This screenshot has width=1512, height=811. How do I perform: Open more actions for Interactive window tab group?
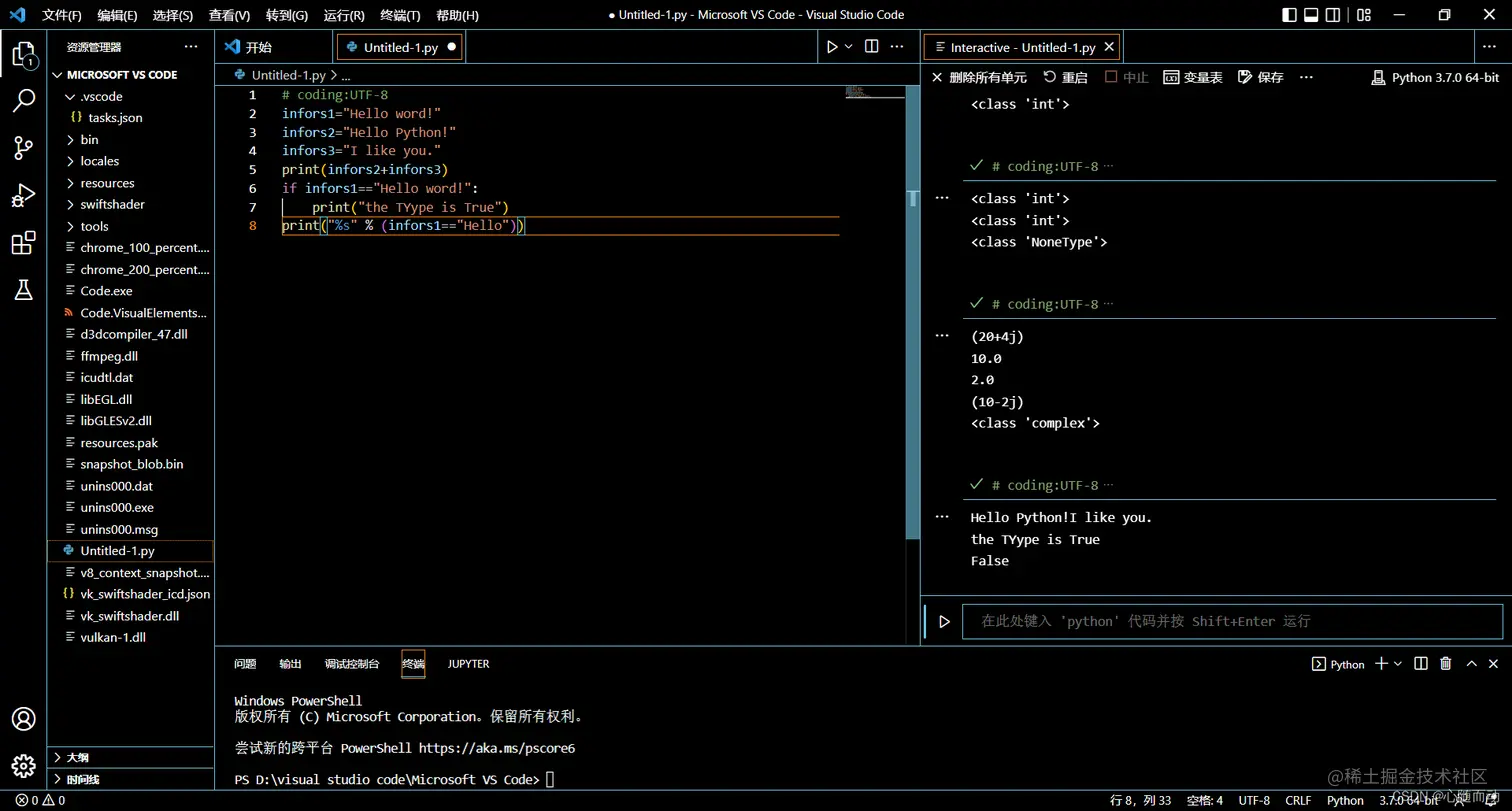(x=1490, y=47)
